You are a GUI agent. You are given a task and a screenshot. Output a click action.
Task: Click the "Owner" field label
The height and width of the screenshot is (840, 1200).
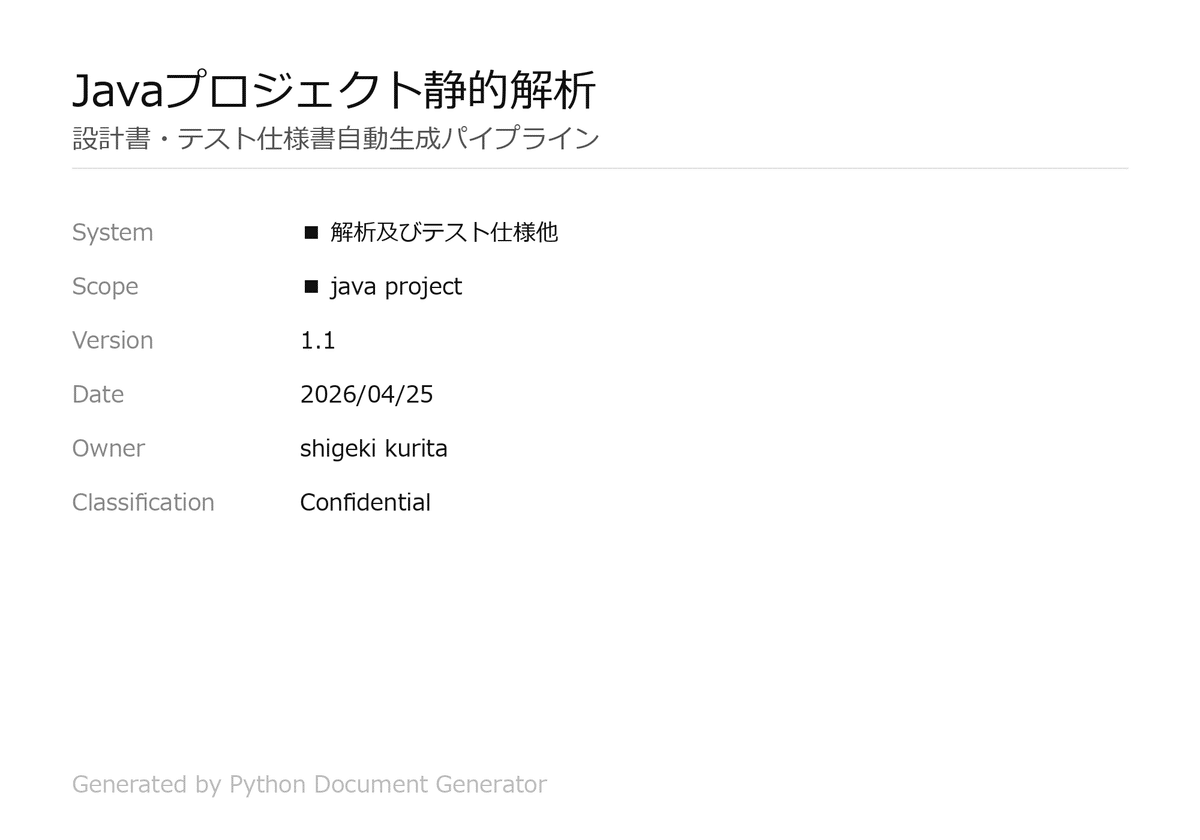108,449
